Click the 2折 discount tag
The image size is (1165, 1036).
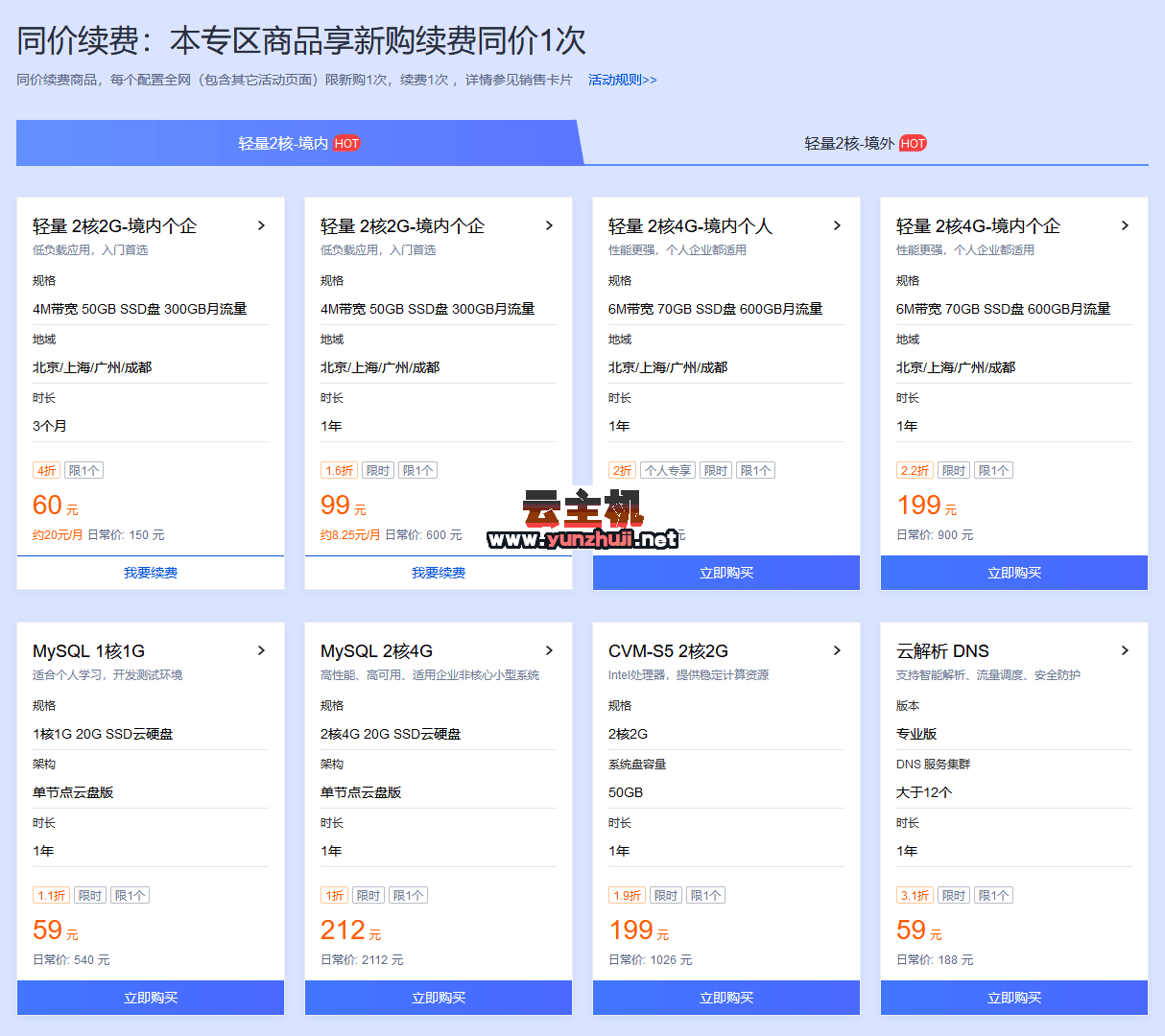coord(622,470)
